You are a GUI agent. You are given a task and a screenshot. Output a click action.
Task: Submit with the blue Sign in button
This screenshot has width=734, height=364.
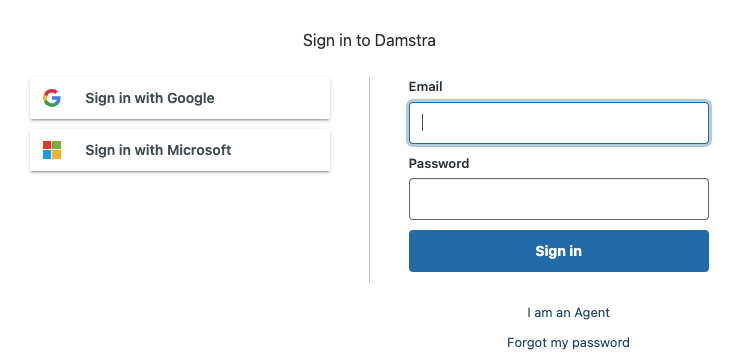click(x=559, y=251)
